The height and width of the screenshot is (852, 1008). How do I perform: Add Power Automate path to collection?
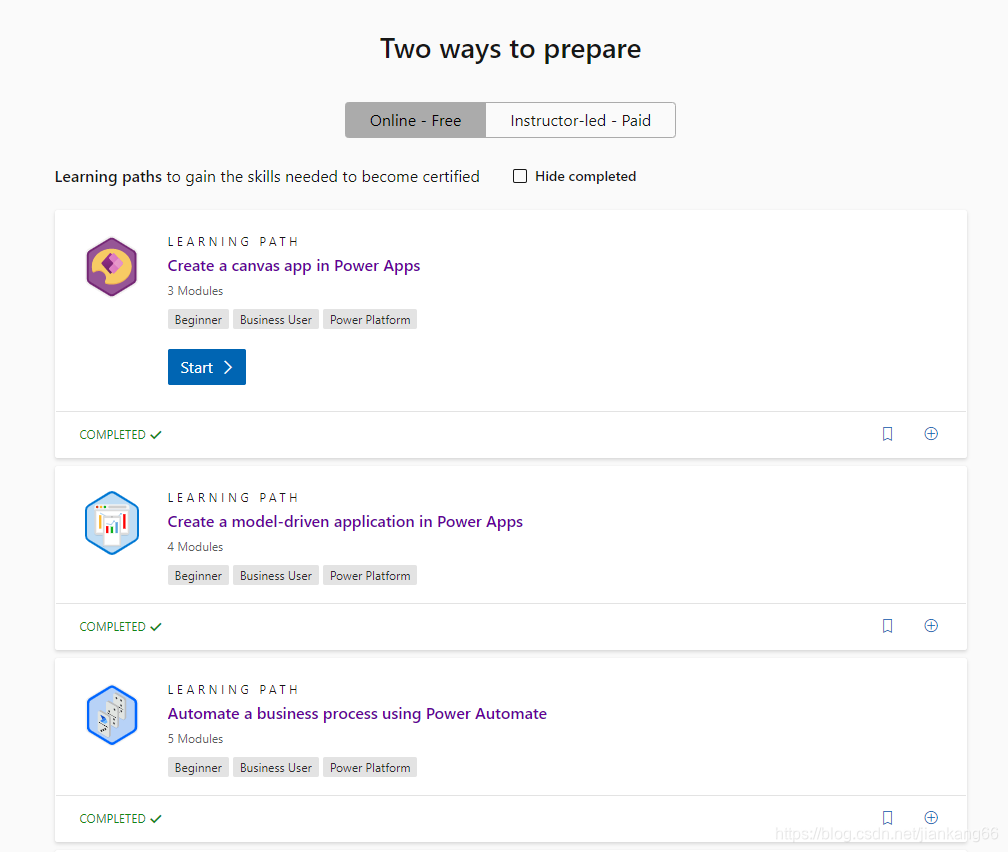click(931, 817)
